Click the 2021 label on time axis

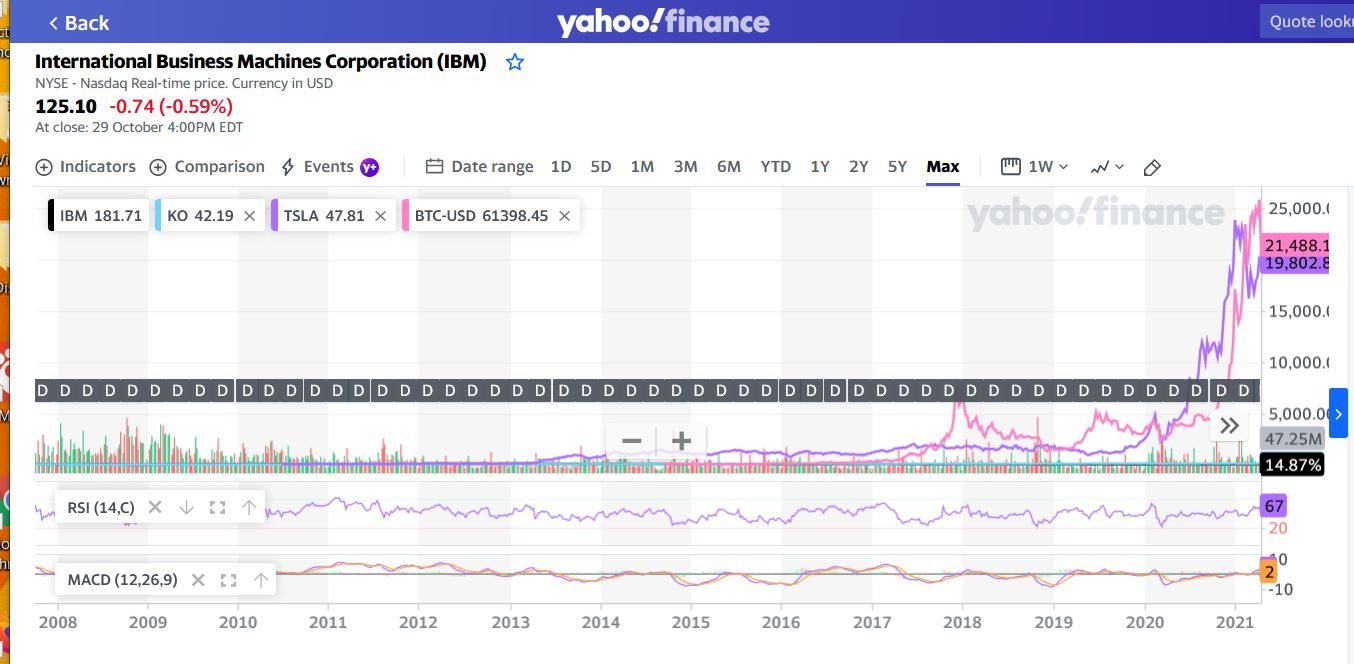(x=1234, y=622)
